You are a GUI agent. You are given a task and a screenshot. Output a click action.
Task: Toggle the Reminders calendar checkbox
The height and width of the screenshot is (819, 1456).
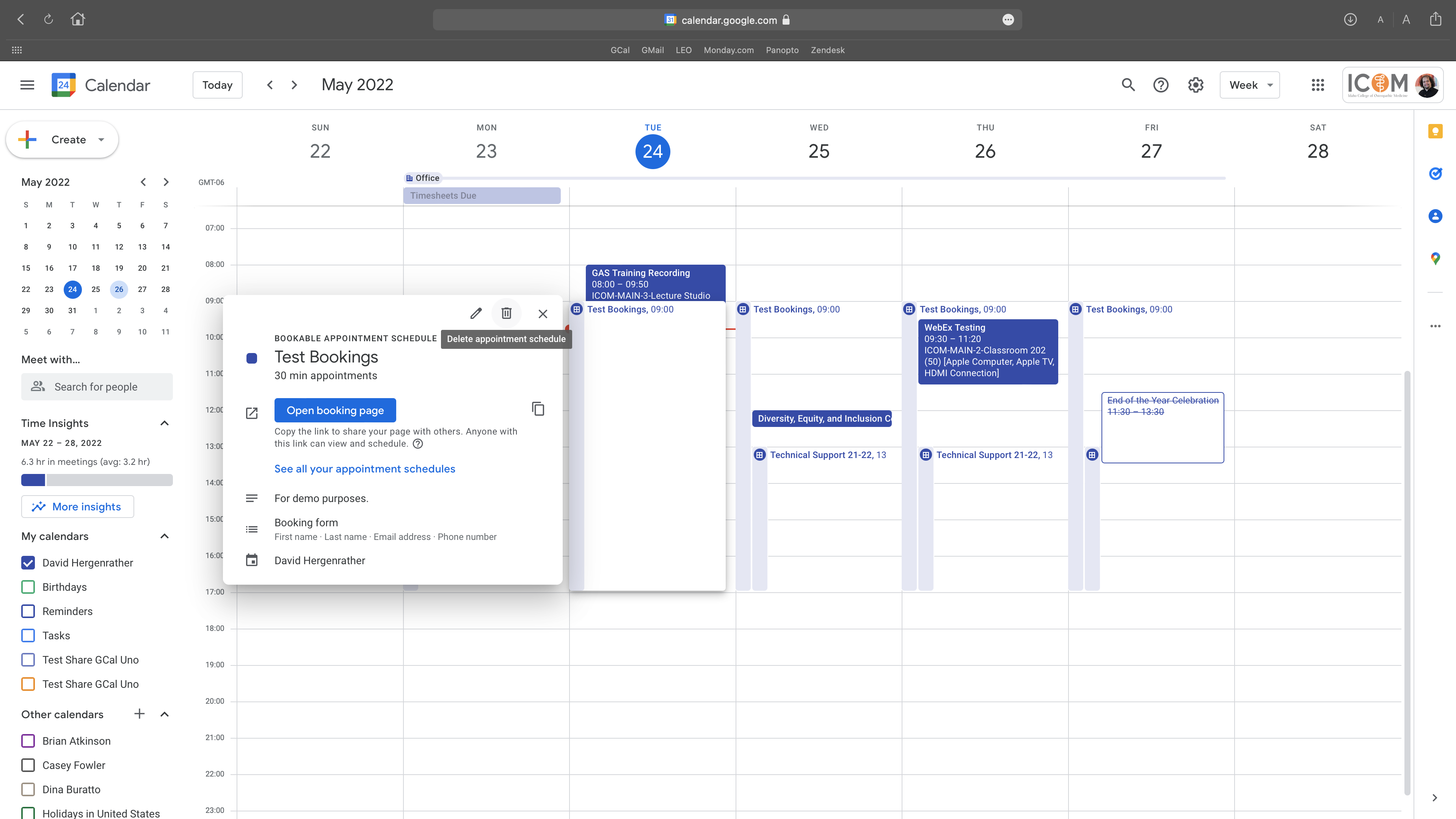point(28,611)
